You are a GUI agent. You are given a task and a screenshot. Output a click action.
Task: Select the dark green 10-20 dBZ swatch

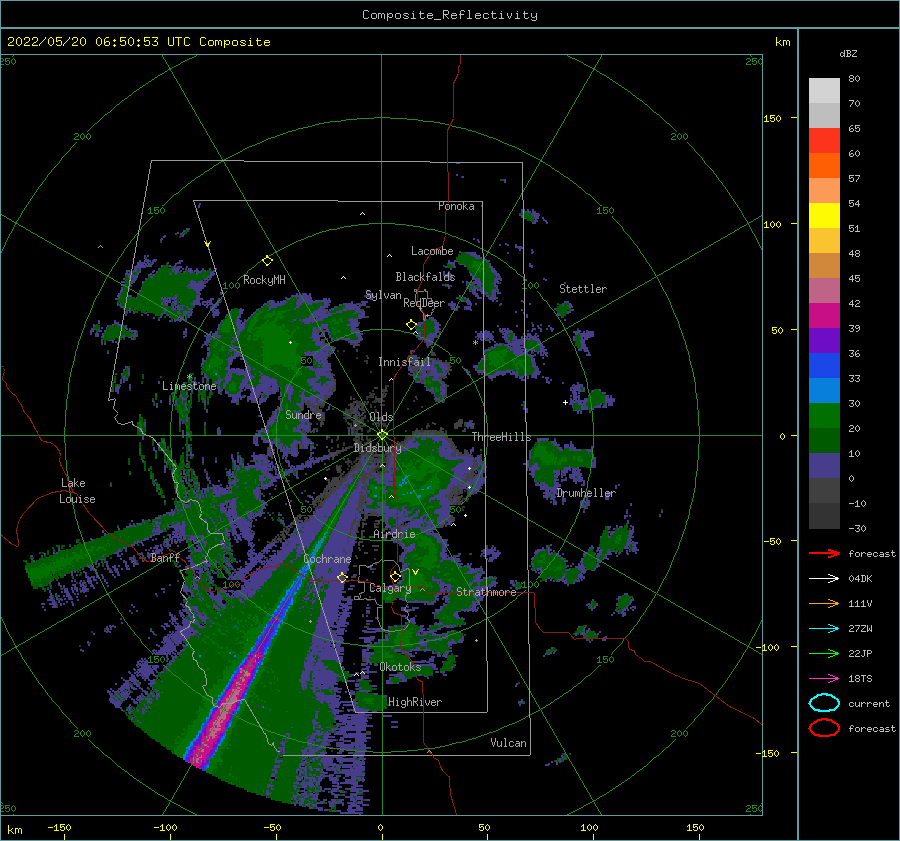coord(824,440)
